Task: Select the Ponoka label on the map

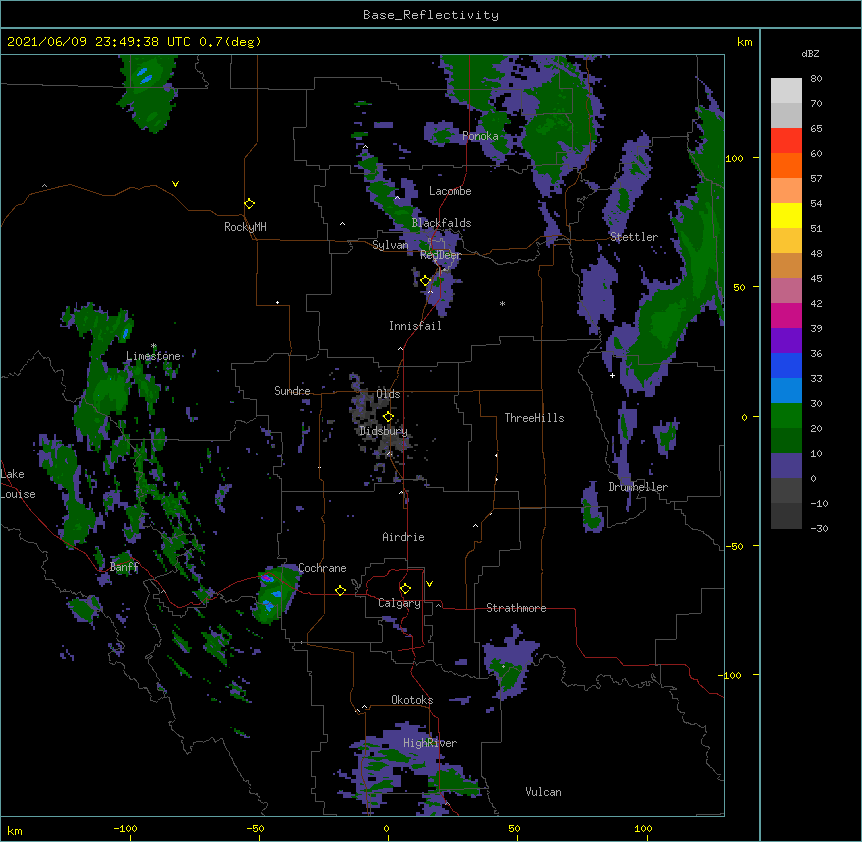Action: (480, 136)
